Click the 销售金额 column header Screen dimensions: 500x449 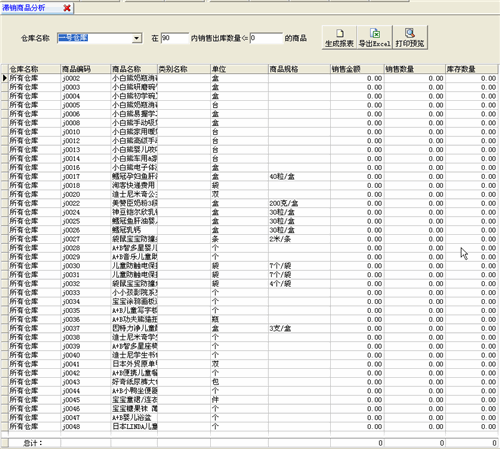tap(357, 69)
